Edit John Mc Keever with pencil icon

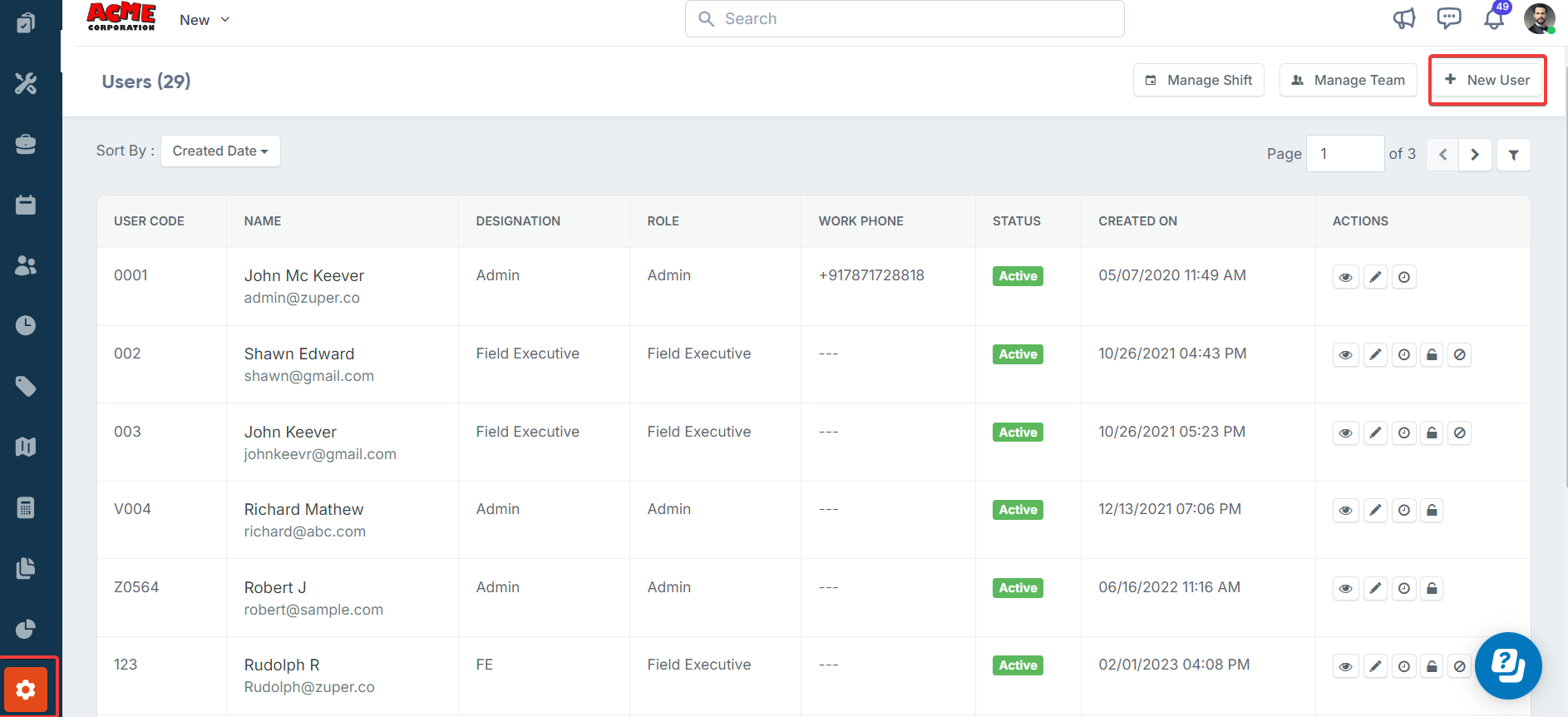(x=1376, y=277)
